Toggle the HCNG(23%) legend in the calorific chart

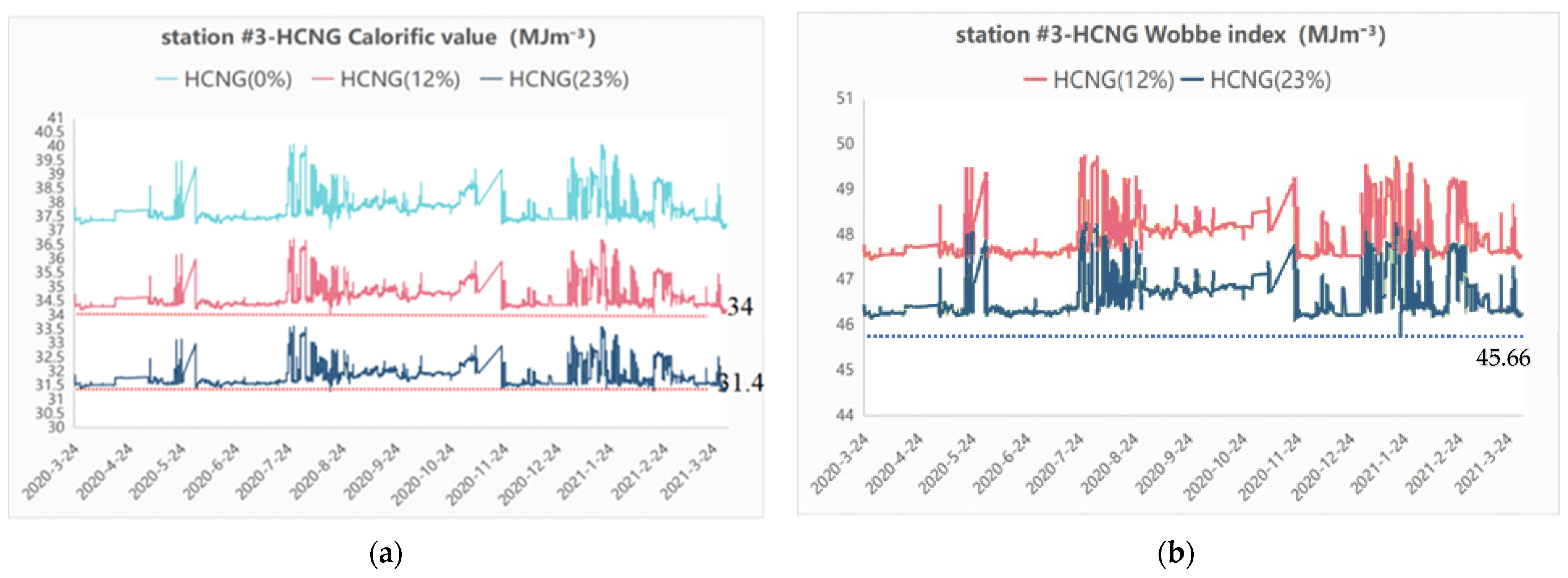tap(568, 80)
